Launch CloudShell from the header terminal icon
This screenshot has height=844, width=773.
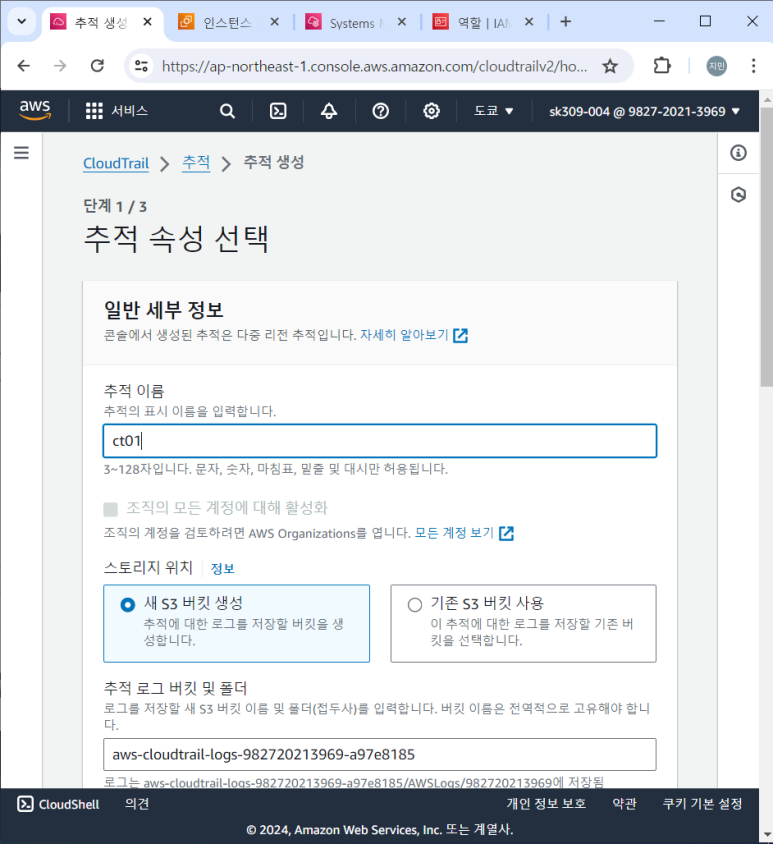coord(278,111)
